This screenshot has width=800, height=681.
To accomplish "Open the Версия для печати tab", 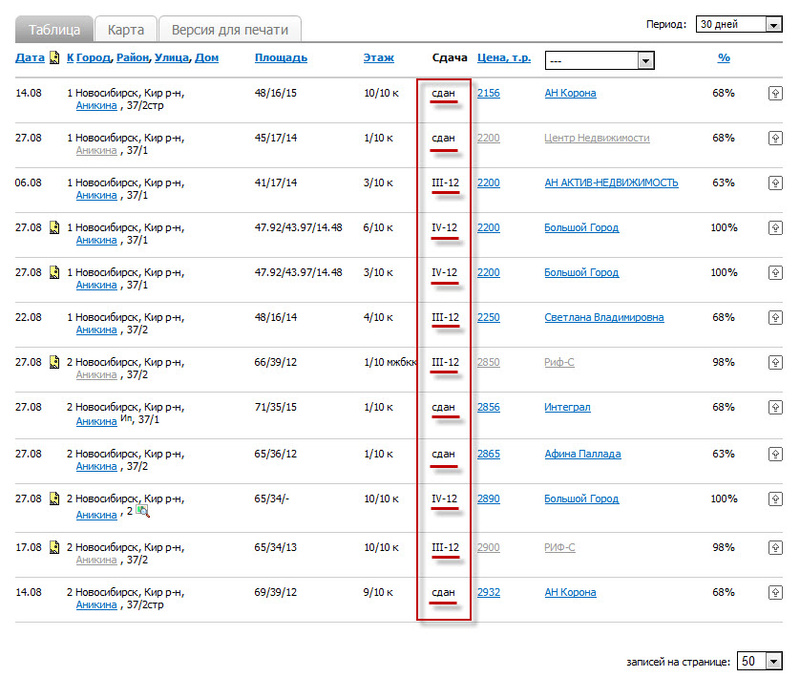I will point(229,30).
